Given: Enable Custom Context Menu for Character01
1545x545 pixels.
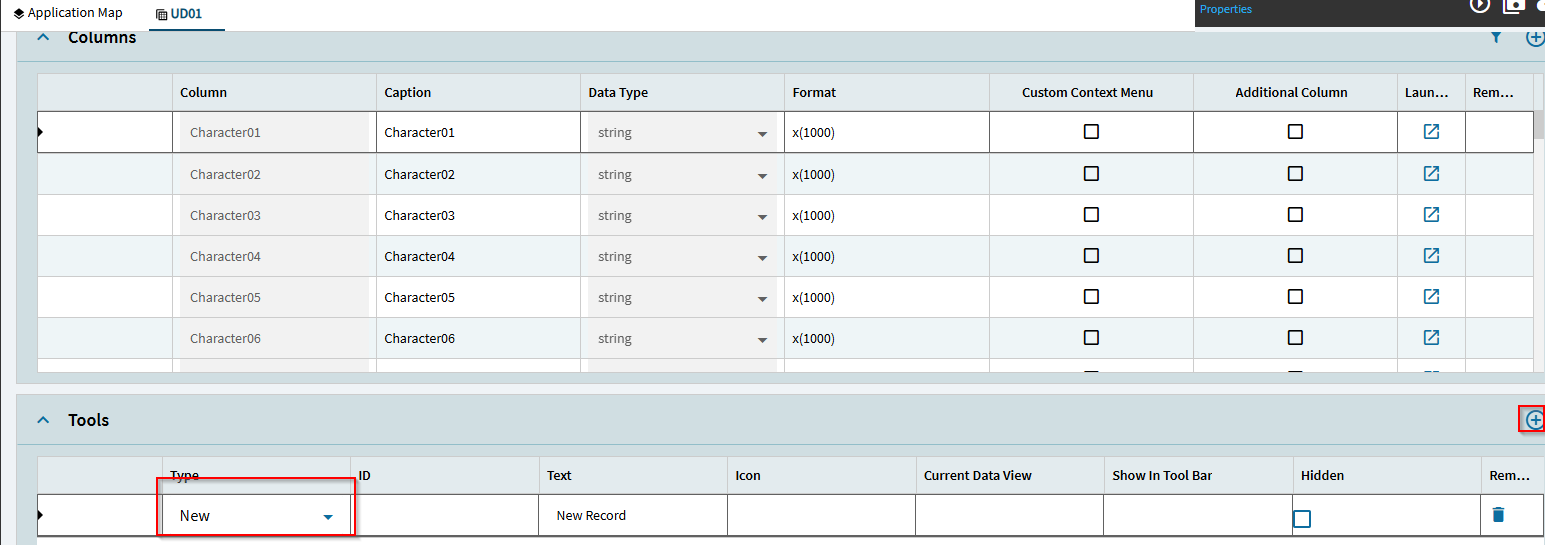Looking at the screenshot, I should [x=1091, y=132].
